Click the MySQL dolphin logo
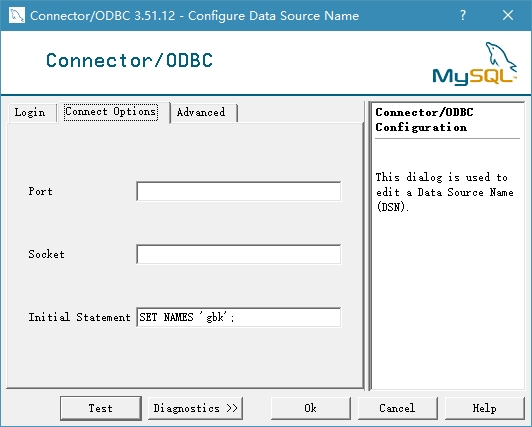The width and height of the screenshot is (532, 427). tap(475, 64)
